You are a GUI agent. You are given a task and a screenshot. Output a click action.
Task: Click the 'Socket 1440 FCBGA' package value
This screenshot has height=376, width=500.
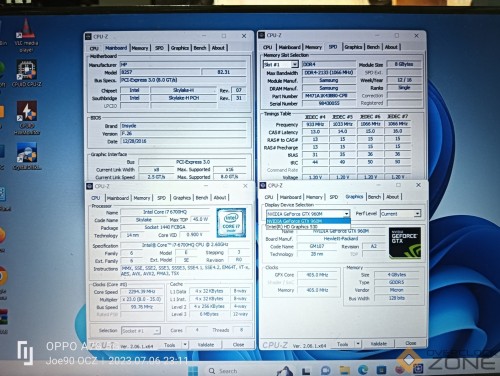pyautogui.click(x=165, y=227)
